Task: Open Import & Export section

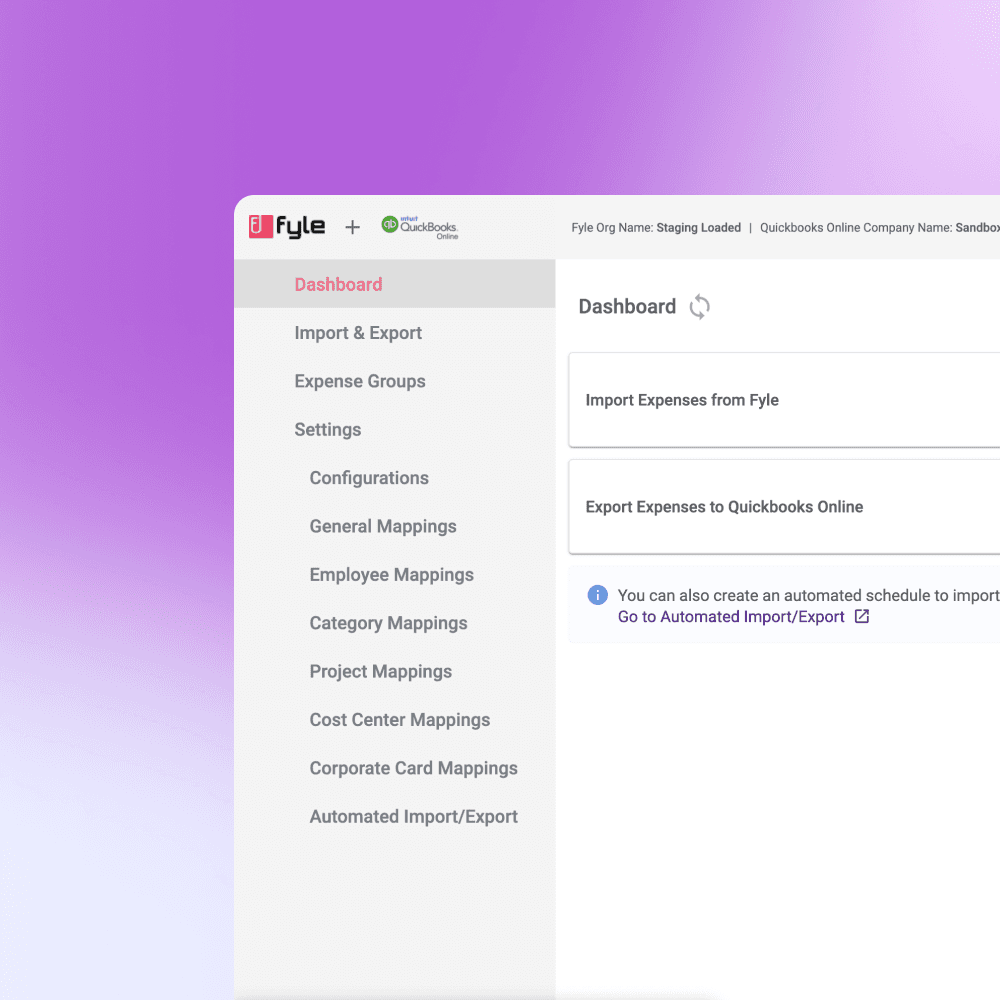Action: tap(358, 333)
